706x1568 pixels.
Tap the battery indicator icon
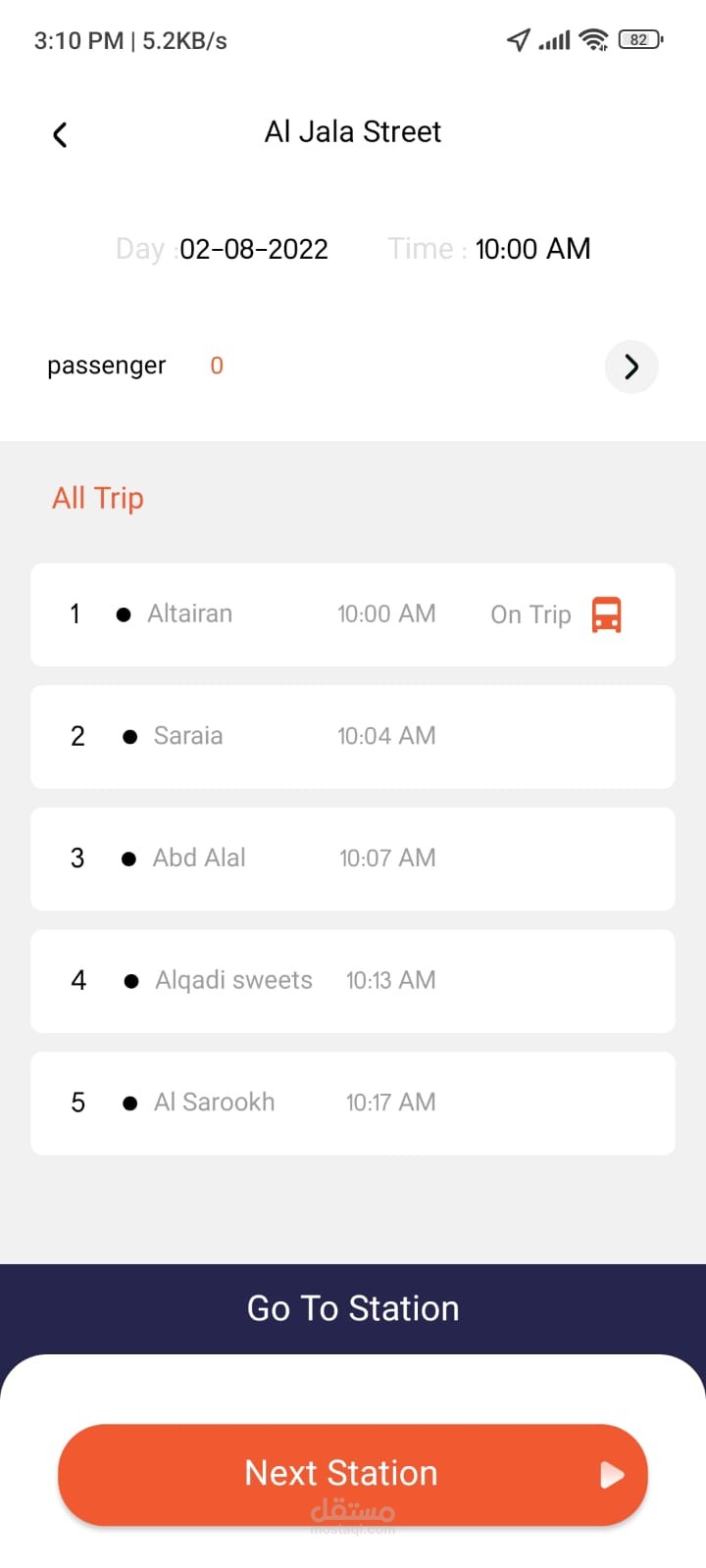640,40
